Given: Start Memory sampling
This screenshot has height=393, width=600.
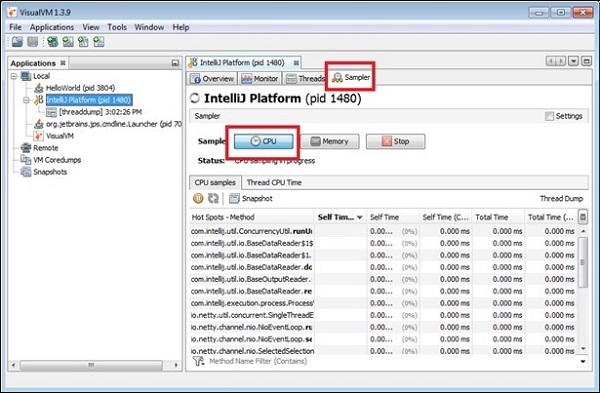Looking at the screenshot, I should tap(329, 141).
